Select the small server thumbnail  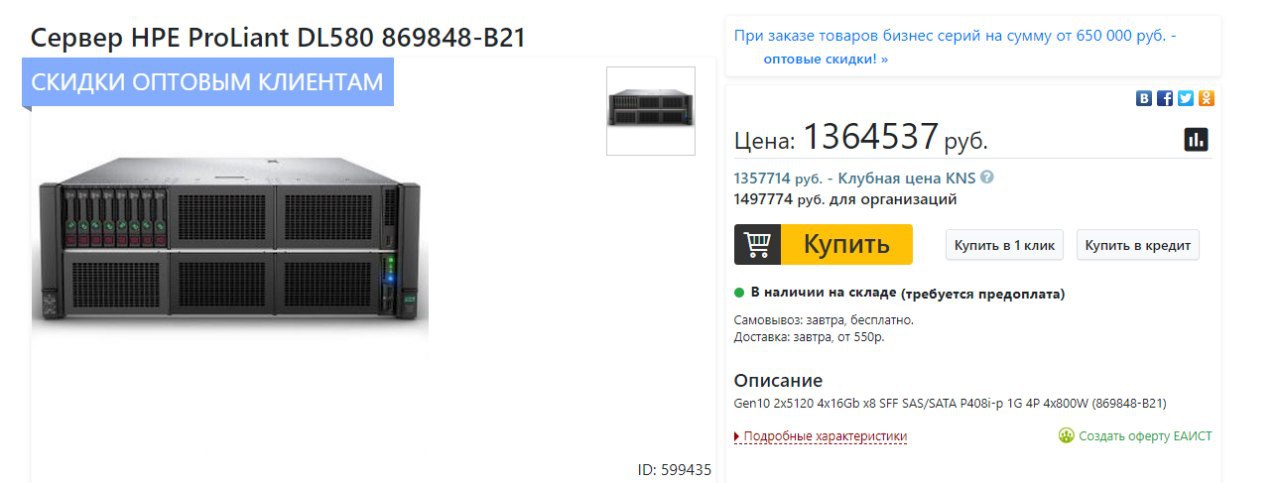(651, 111)
